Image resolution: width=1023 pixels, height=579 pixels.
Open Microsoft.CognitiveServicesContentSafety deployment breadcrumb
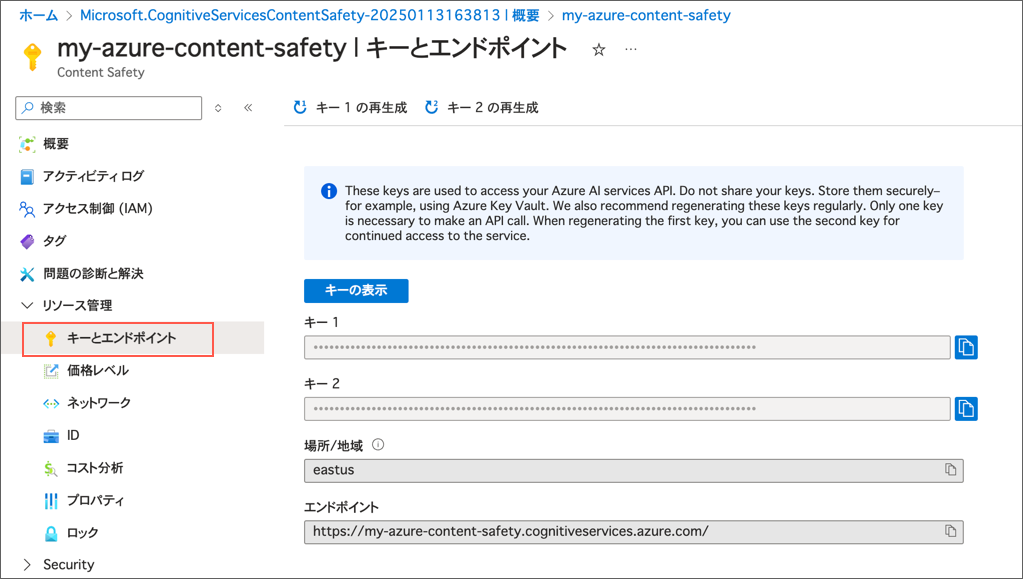309,15
